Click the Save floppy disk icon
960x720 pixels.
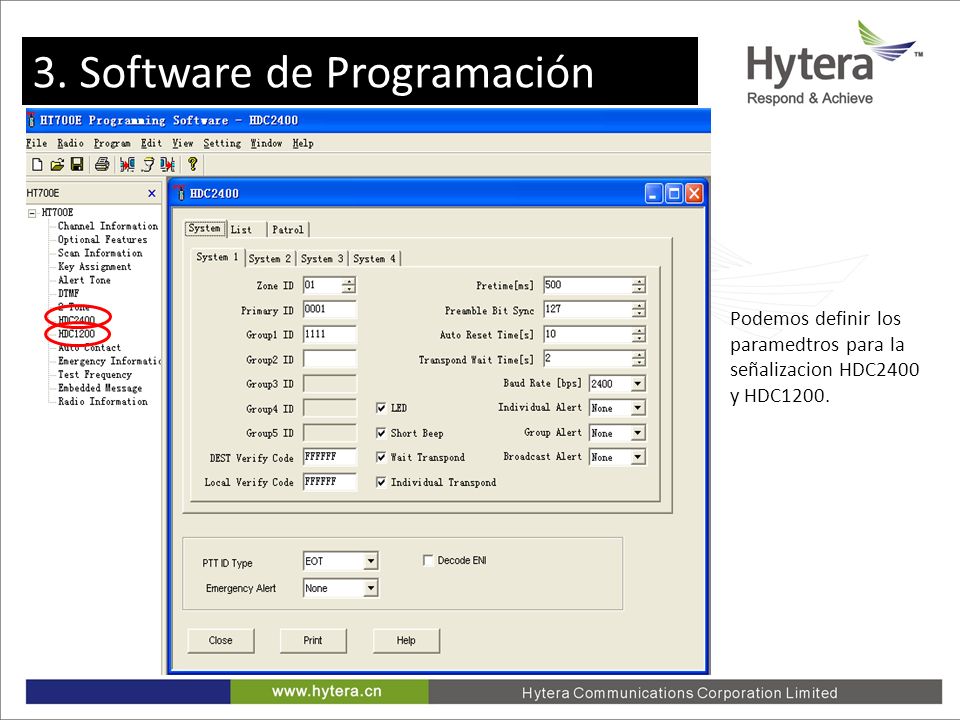[x=77, y=164]
